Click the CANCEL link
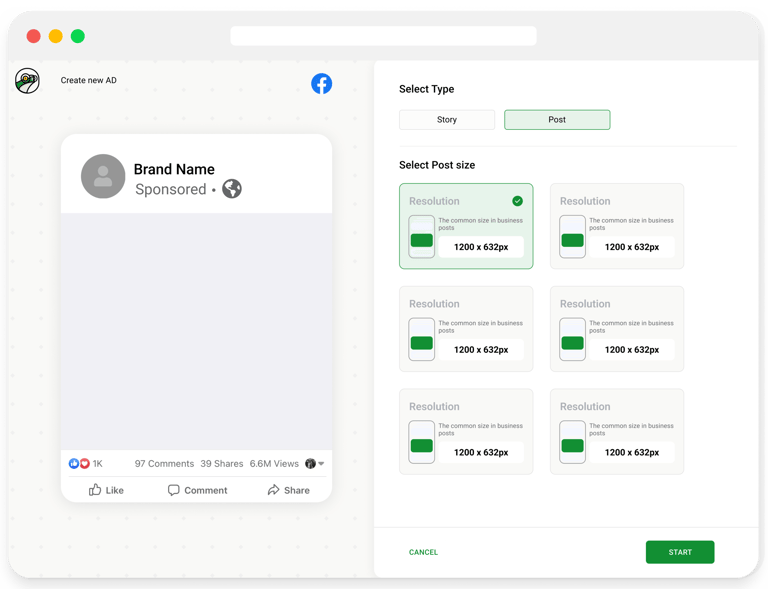This screenshot has width=768, height=589. coord(423,552)
